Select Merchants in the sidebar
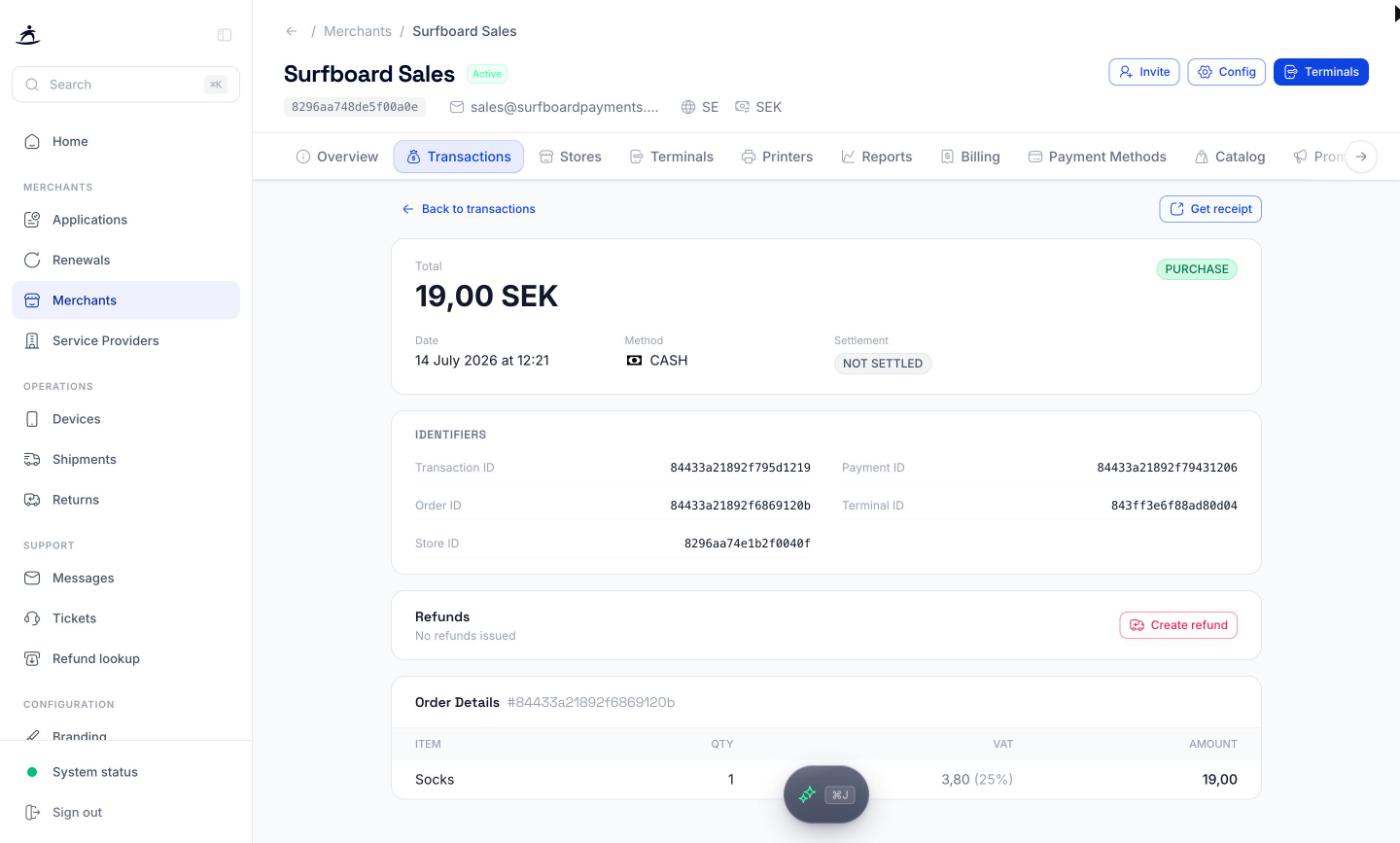 (126, 300)
